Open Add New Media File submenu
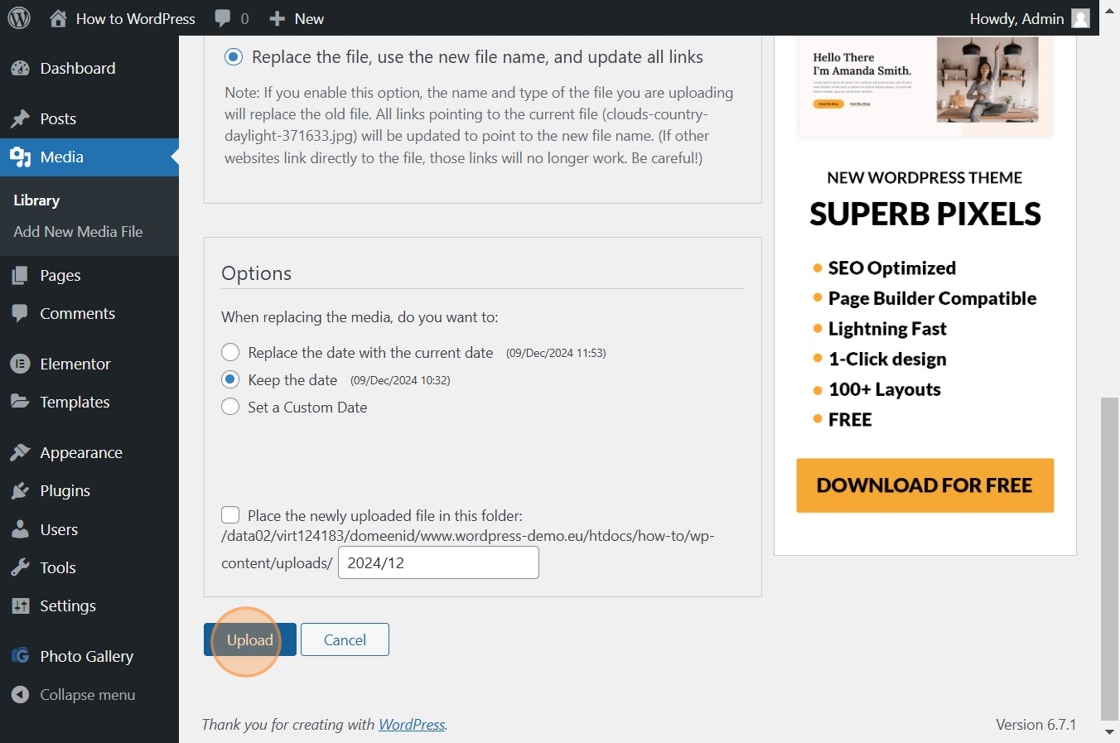1120x743 pixels. click(x=78, y=231)
